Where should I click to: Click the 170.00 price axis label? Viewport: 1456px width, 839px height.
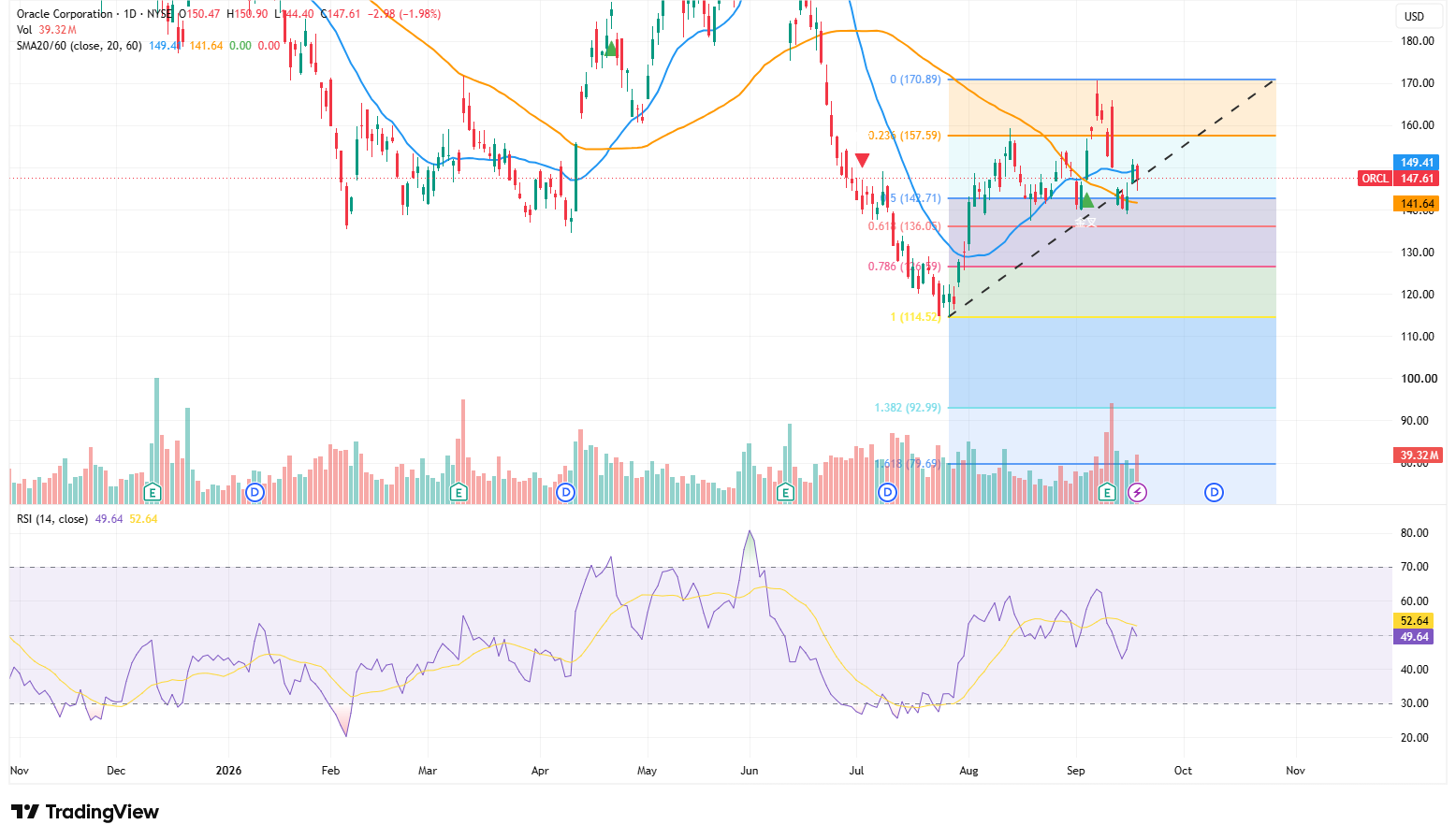(x=1418, y=83)
